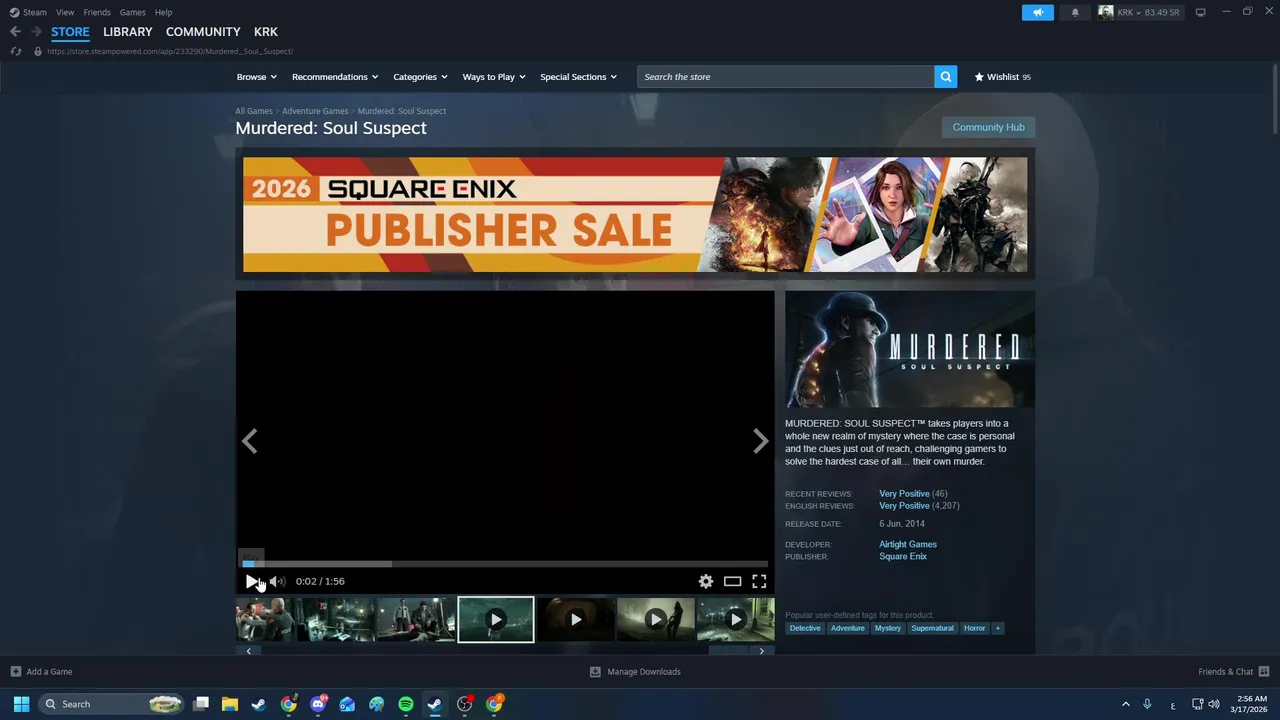Switch to the COMMUNITY tab
Viewport: 1280px width, 720px height.
[x=203, y=32]
